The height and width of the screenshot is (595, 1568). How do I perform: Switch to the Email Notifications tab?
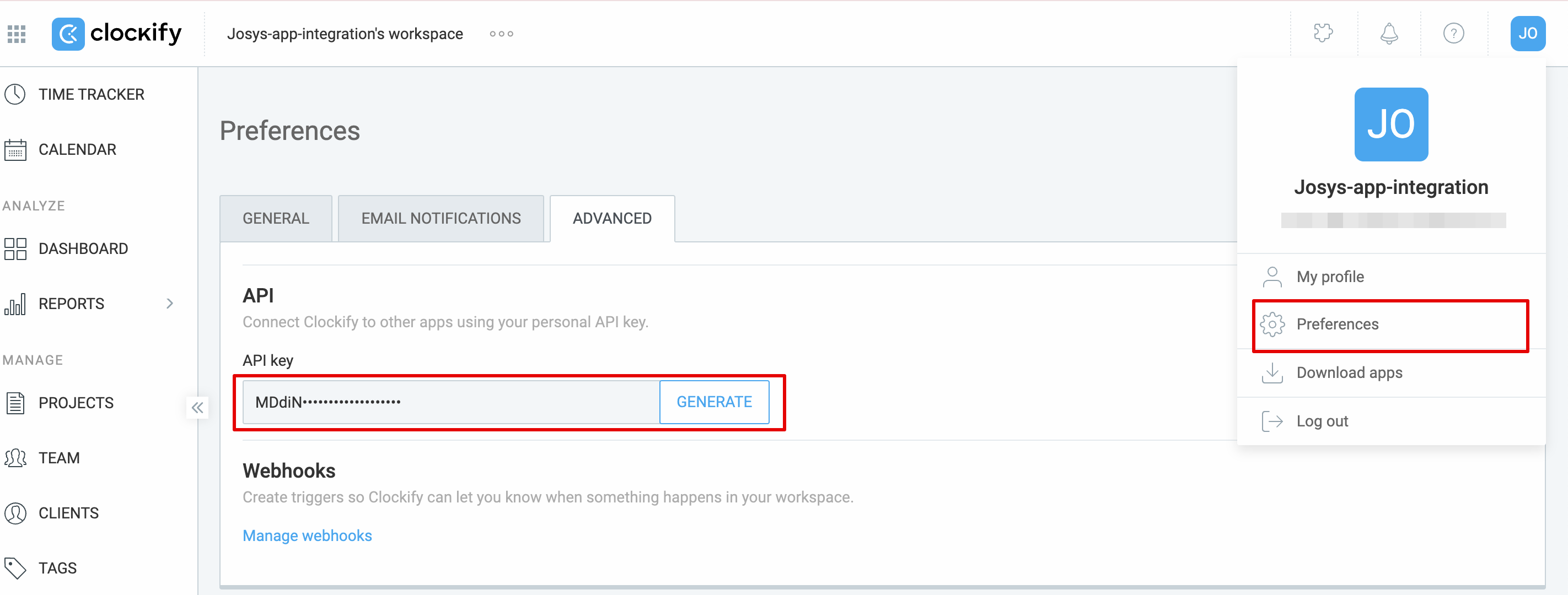441,218
